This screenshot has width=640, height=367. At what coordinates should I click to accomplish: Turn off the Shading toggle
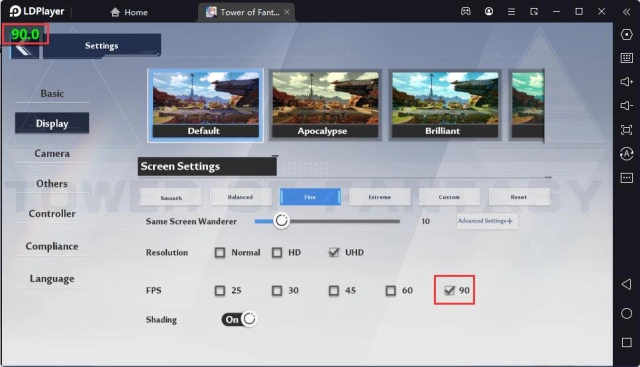pos(239,319)
